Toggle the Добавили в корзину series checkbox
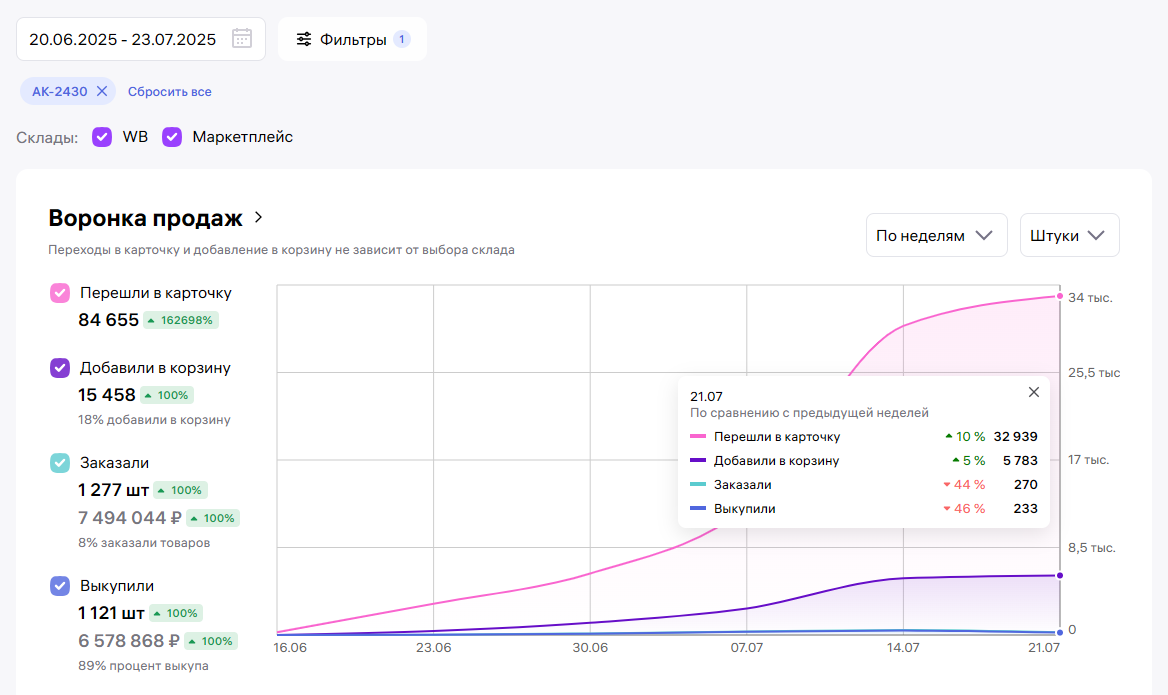Screen dimensions: 1168x695 [60, 368]
